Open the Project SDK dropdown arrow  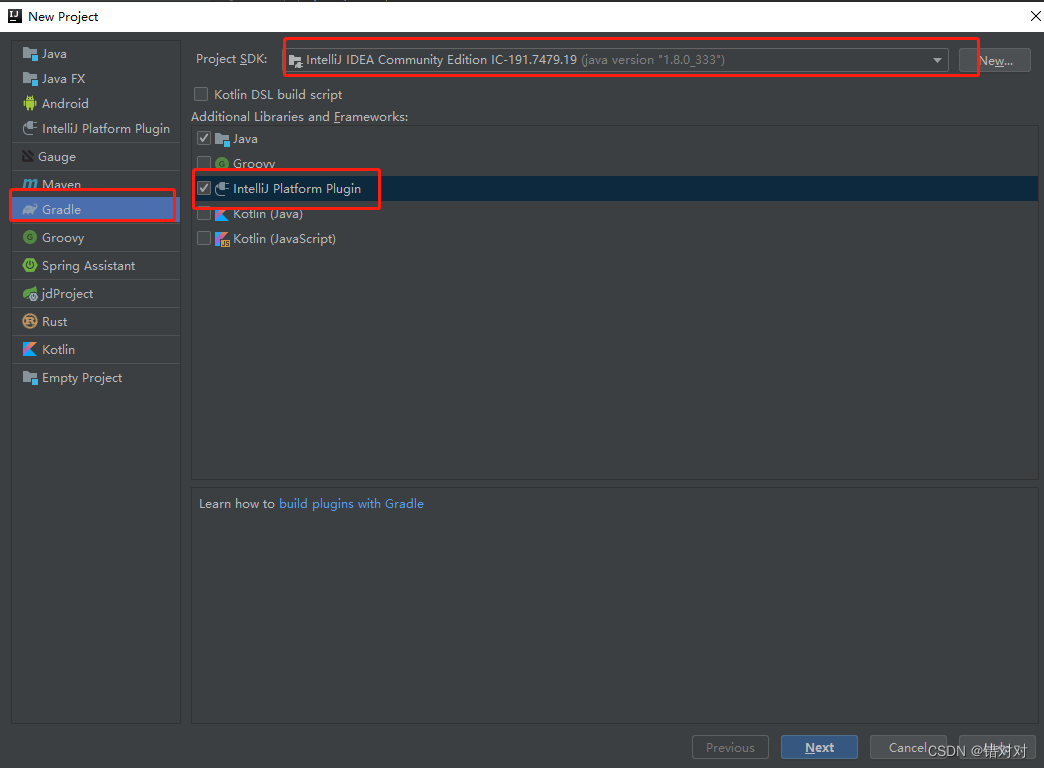937,60
